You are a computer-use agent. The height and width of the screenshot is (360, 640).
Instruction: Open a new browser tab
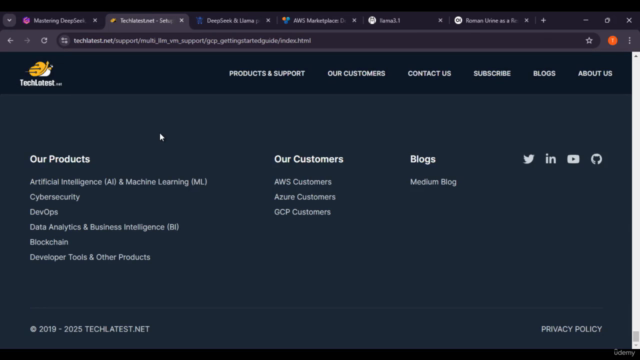click(x=543, y=20)
